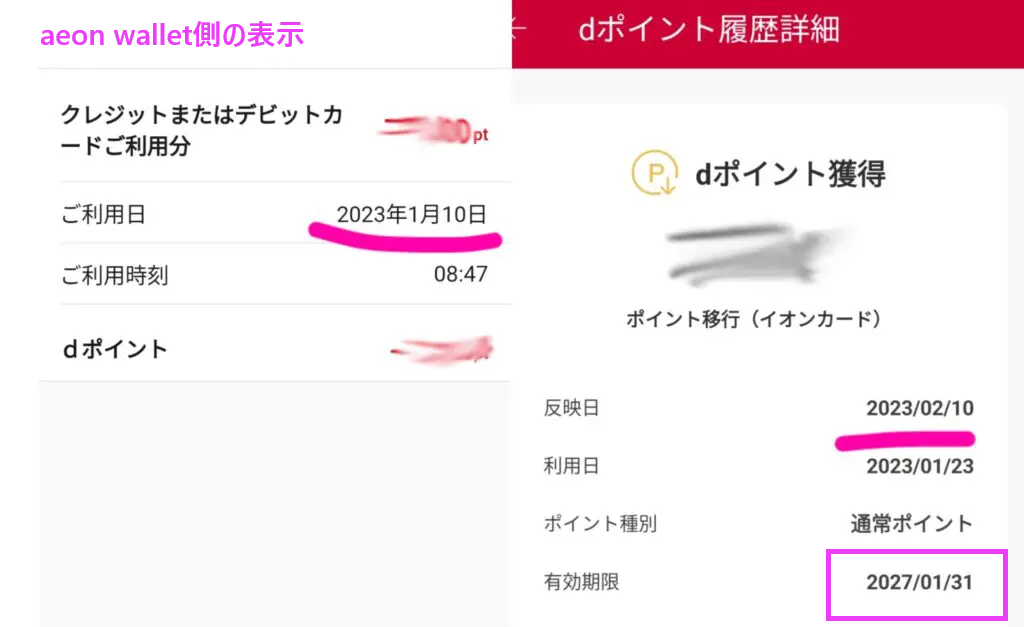The height and width of the screenshot is (627, 1024).
Task: Open the クレジットまたはデビットカードご利用分 row
Action: (x=275, y=129)
